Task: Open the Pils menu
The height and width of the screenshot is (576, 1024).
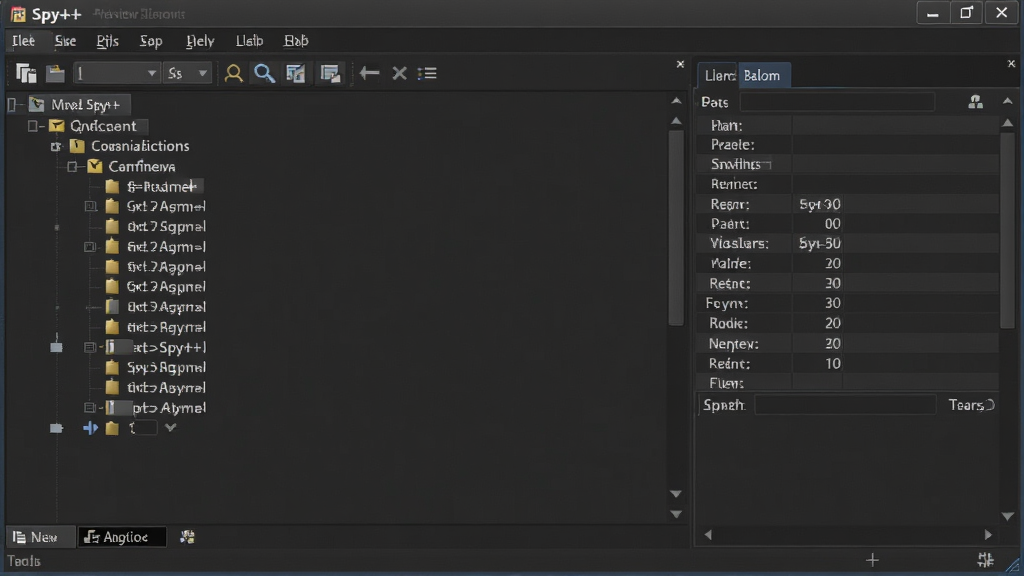Action: 108,40
